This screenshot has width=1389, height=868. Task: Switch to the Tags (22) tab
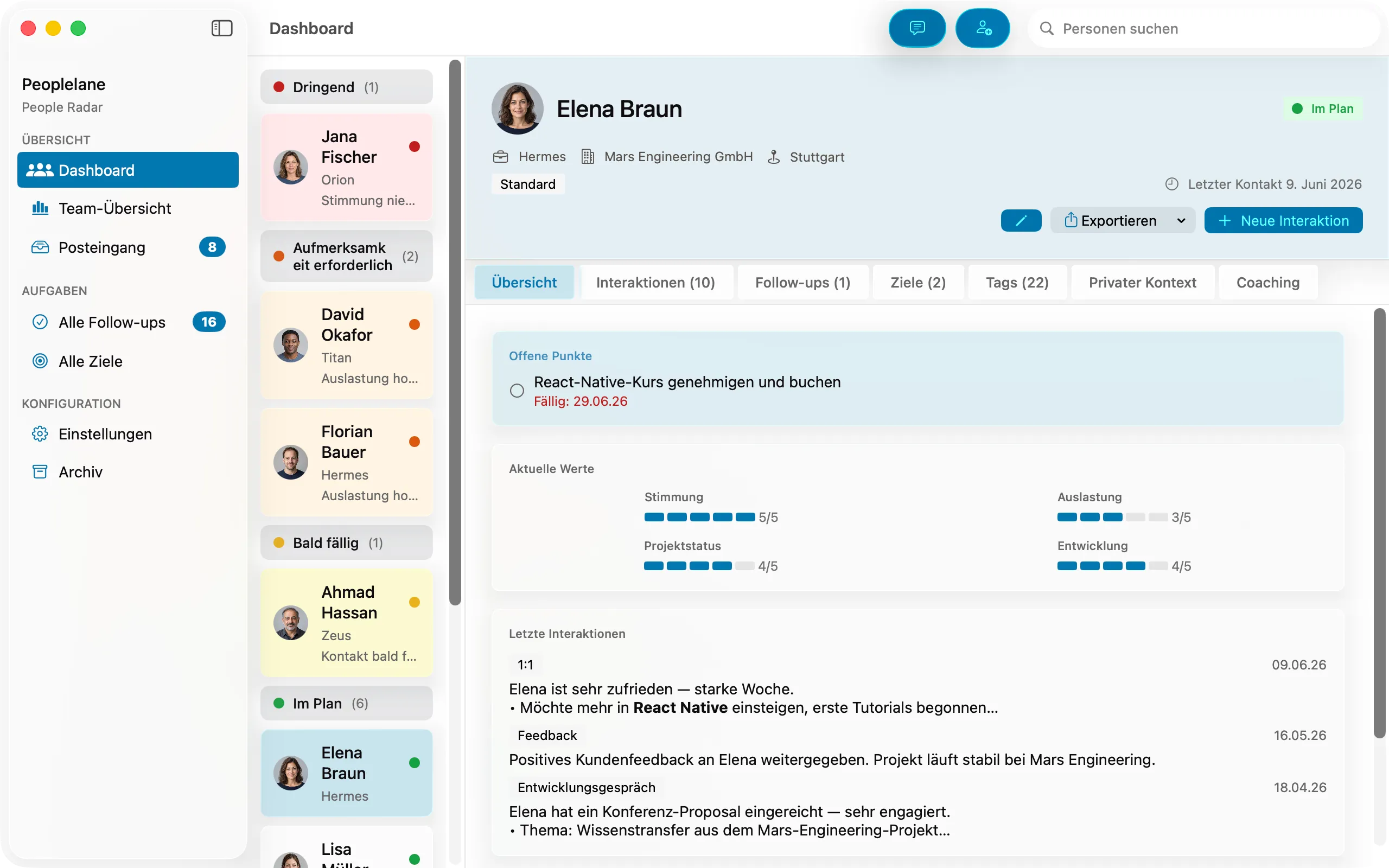(1017, 283)
